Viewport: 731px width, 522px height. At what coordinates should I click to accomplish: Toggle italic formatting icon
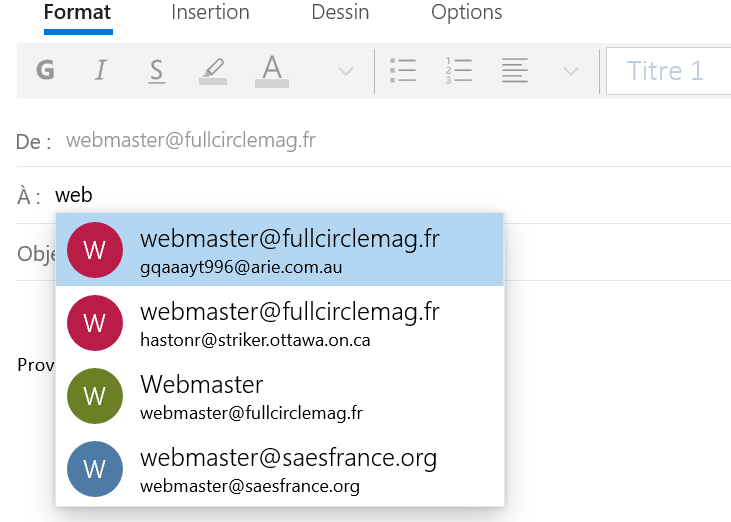click(x=100, y=71)
